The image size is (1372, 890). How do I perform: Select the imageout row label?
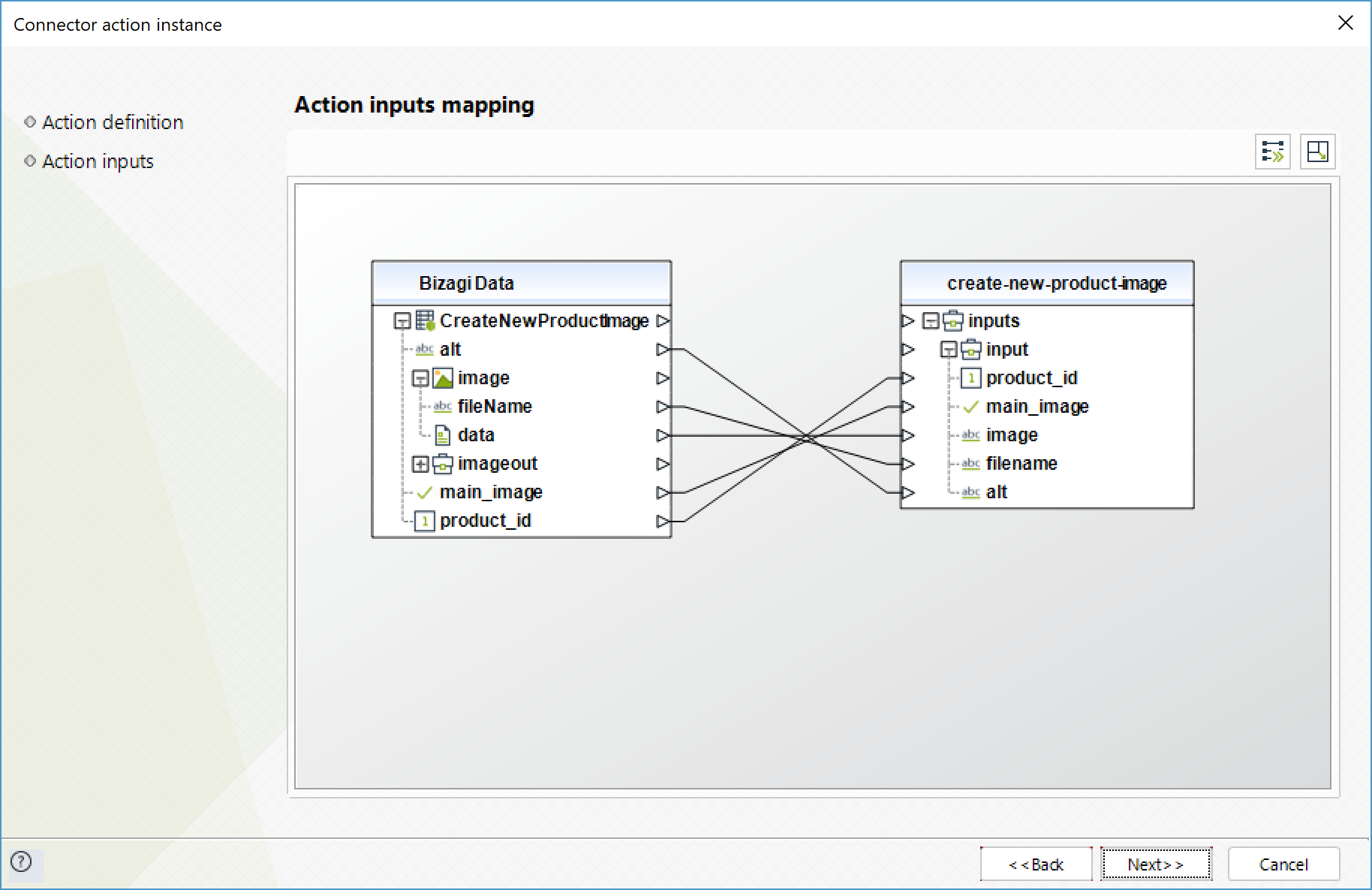[x=498, y=464]
